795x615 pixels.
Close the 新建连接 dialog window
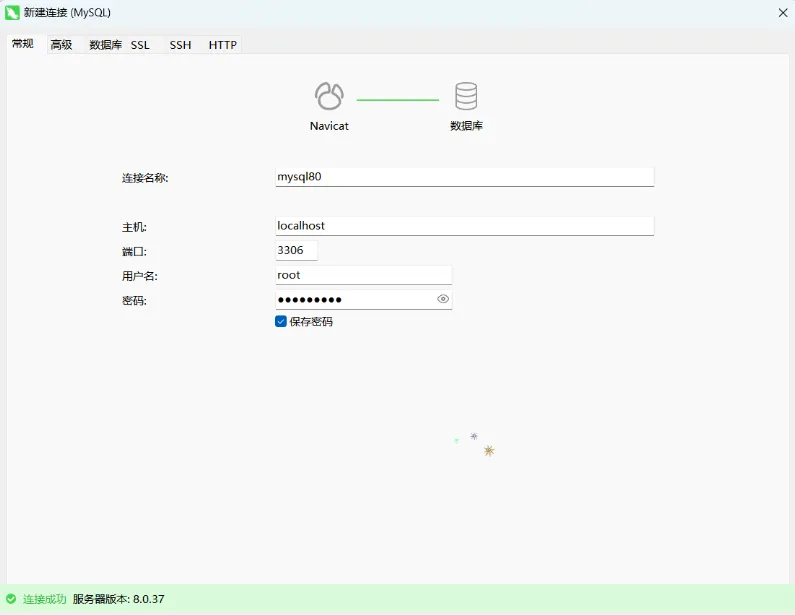tap(783, 13)
